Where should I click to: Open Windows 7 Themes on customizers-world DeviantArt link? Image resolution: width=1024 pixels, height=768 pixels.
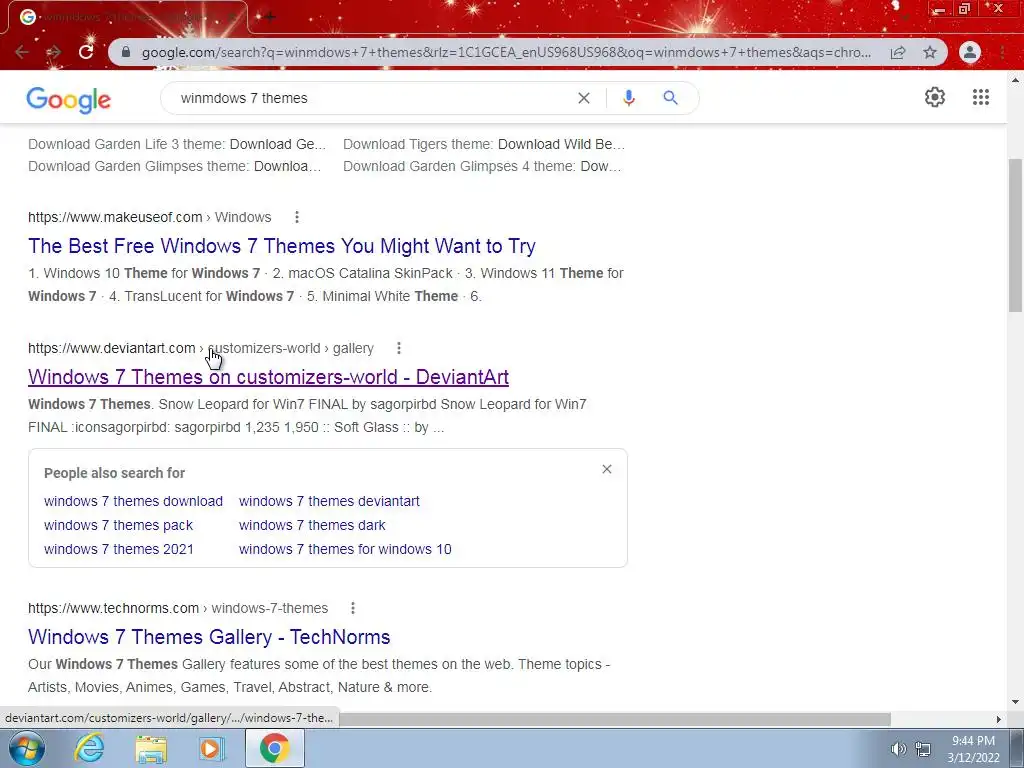click(268, 377)
